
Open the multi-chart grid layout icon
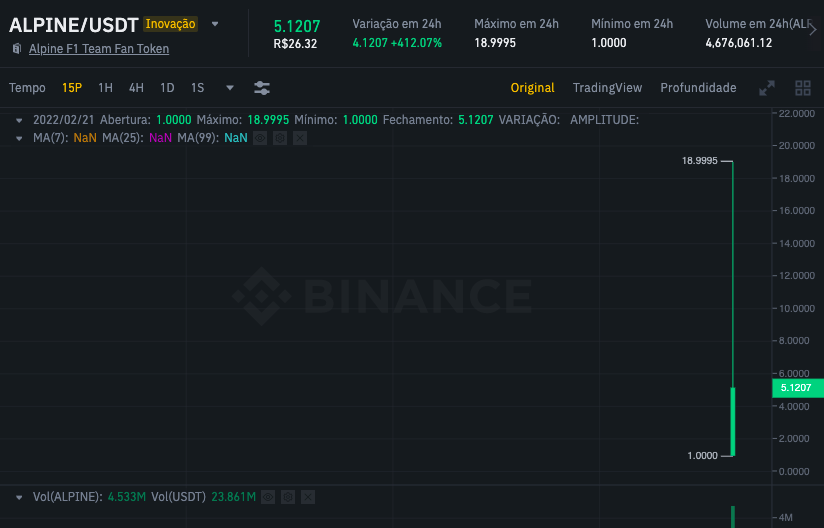pyautogui.click(x=803, y=88)
